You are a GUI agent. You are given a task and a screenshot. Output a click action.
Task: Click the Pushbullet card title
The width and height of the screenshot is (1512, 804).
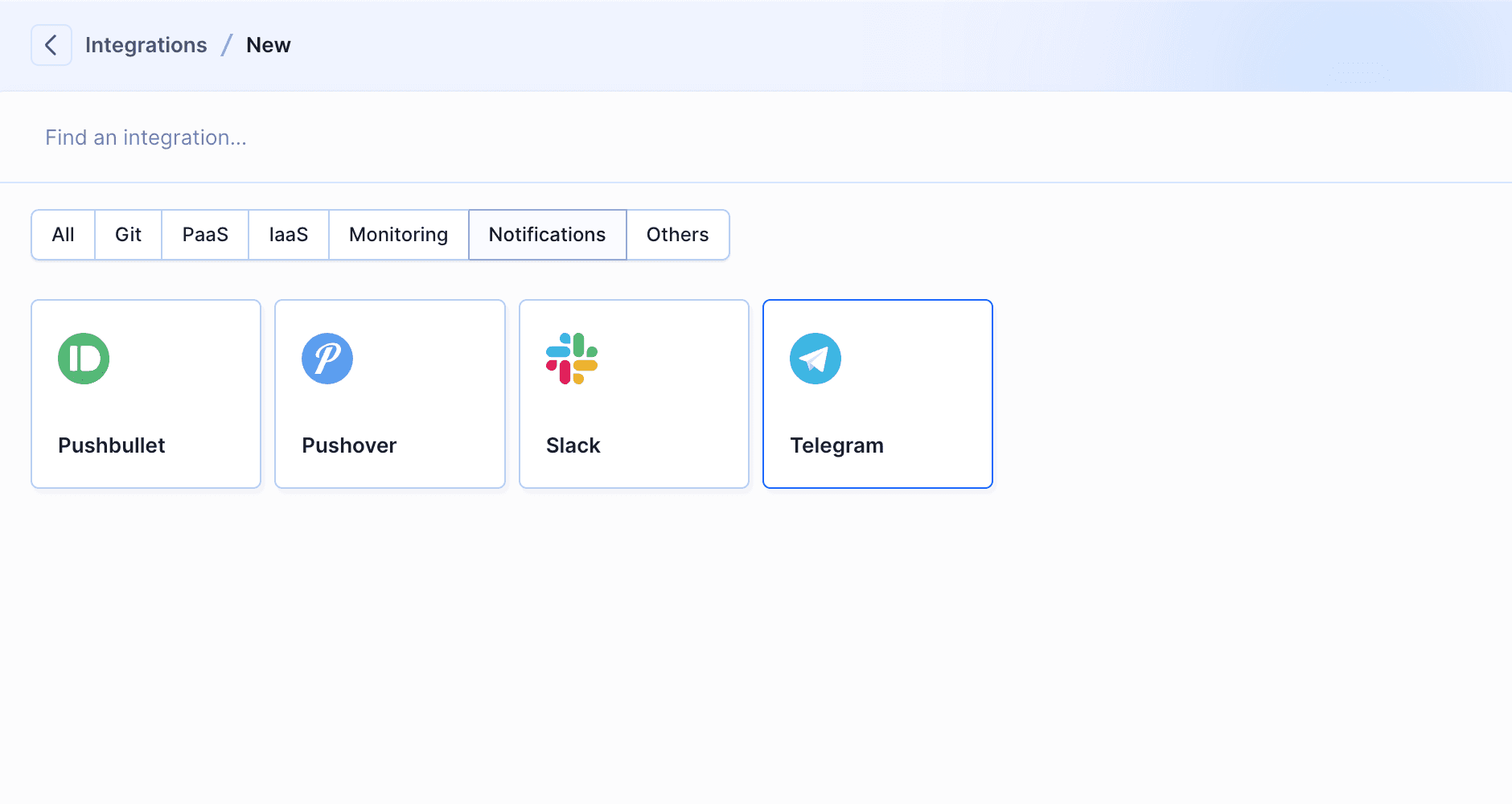click(x=112, y=445)
